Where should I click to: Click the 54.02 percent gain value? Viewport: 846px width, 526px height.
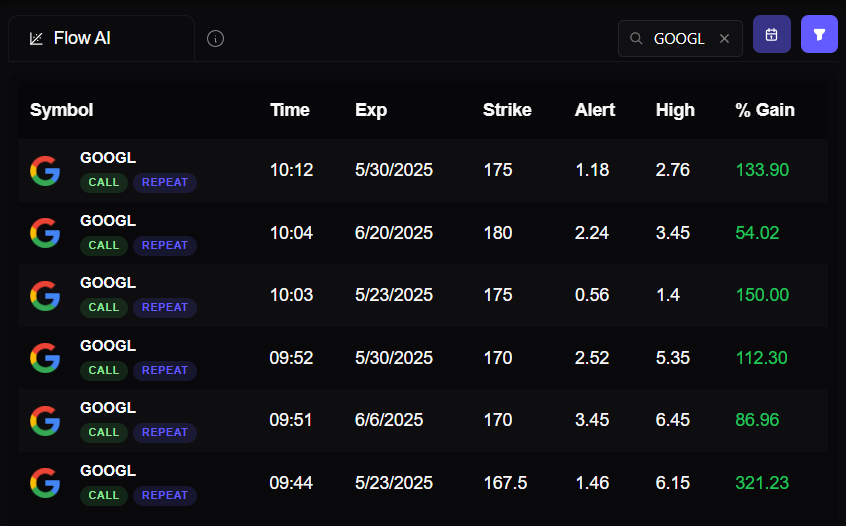coord(758,233)
